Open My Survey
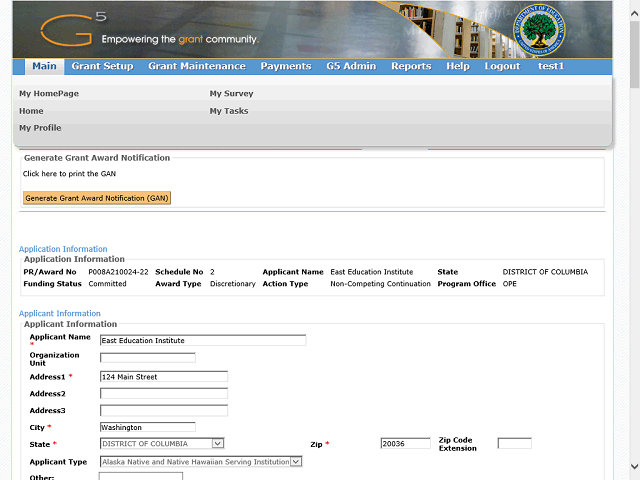Screen dimensions: 640x480 [x=231, y=93]
